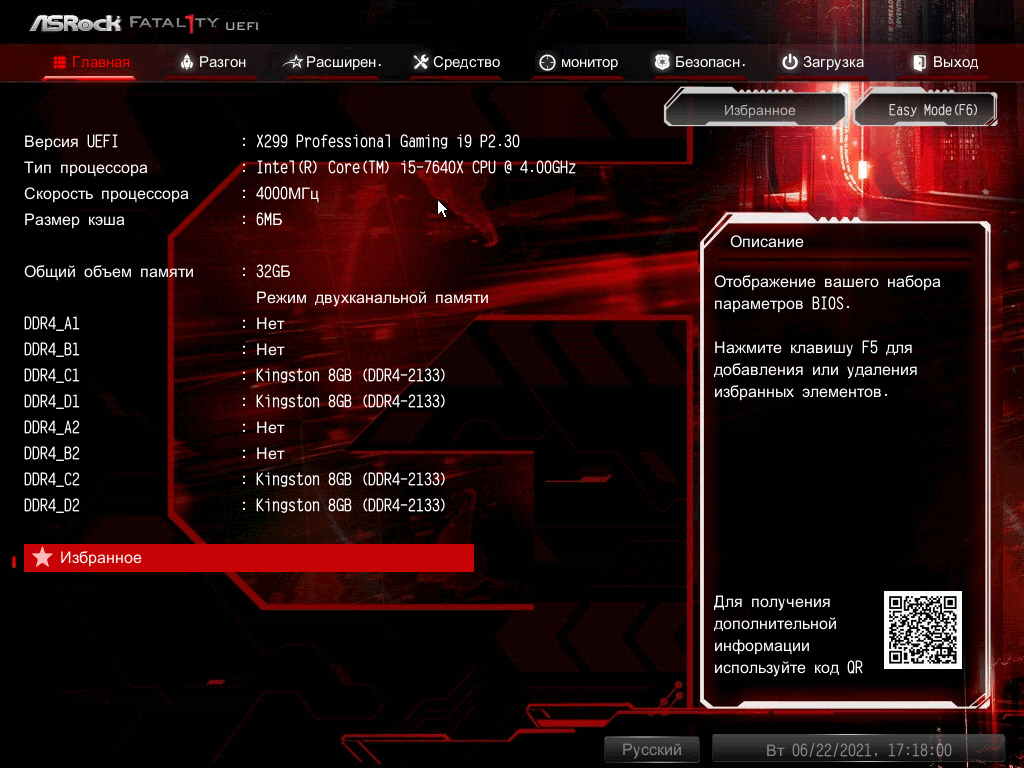Click the Intel Core i5-7640X CPU value
Viewport: 1024px width, 768px height.
pos(416,168)
